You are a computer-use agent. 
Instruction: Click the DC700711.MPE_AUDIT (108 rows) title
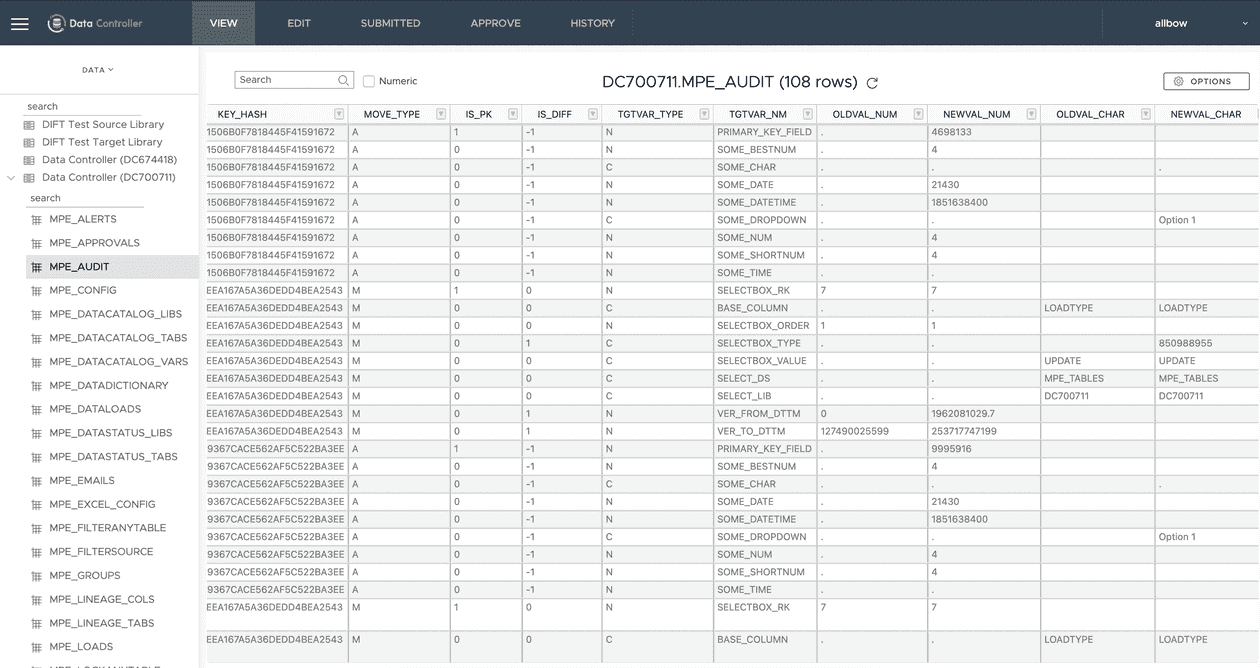coord(730,82)
